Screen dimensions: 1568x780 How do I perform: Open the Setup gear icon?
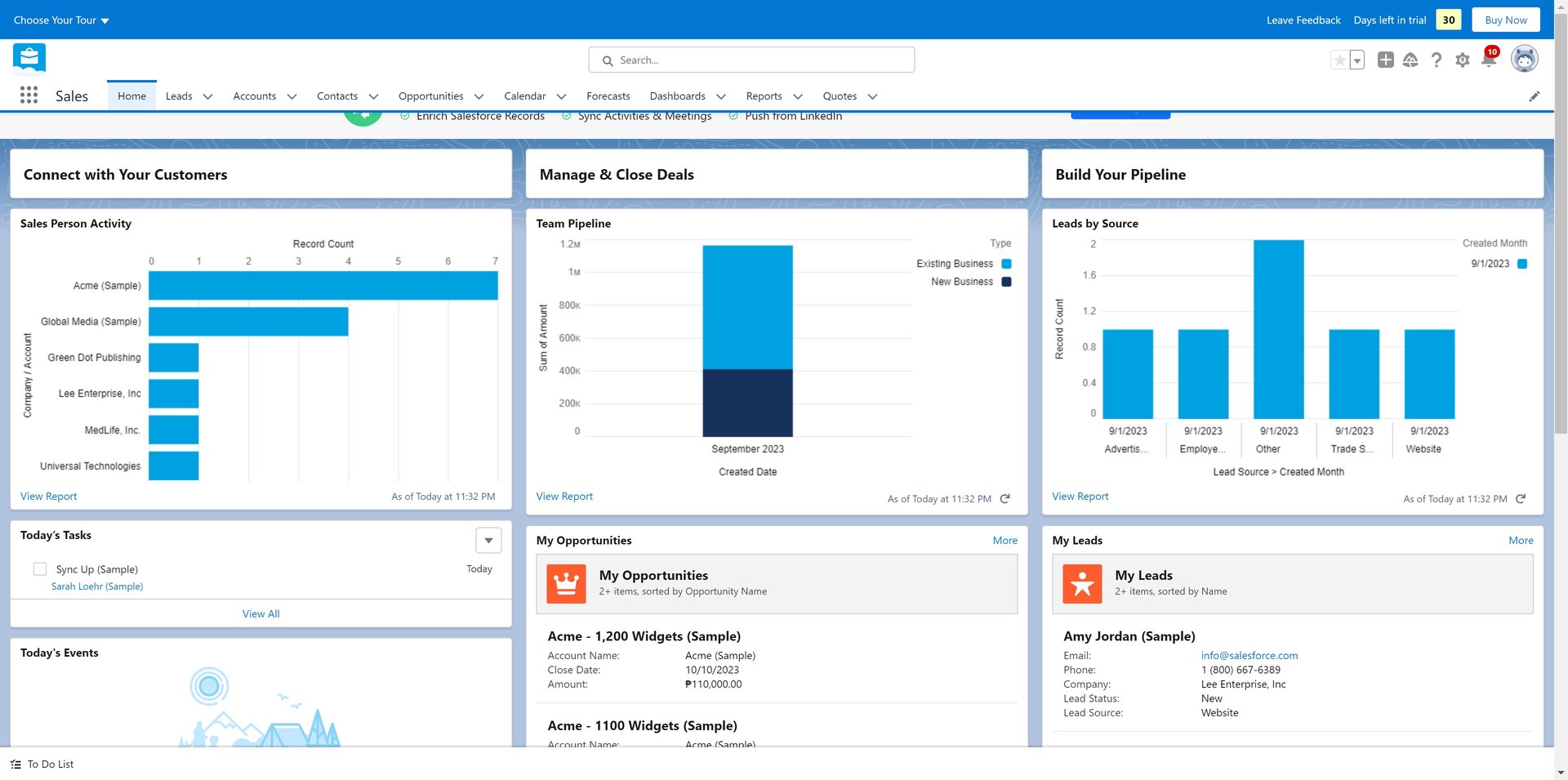(x=1462, y=60)
